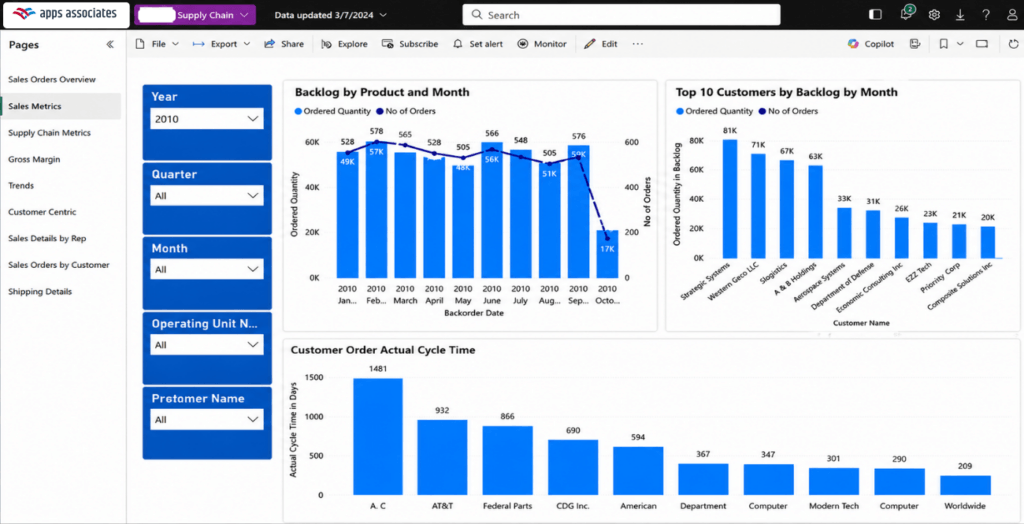Click the Share button
Image resolution: width=1024 pixels, height=524 pixels.
(x=284, y=44)
